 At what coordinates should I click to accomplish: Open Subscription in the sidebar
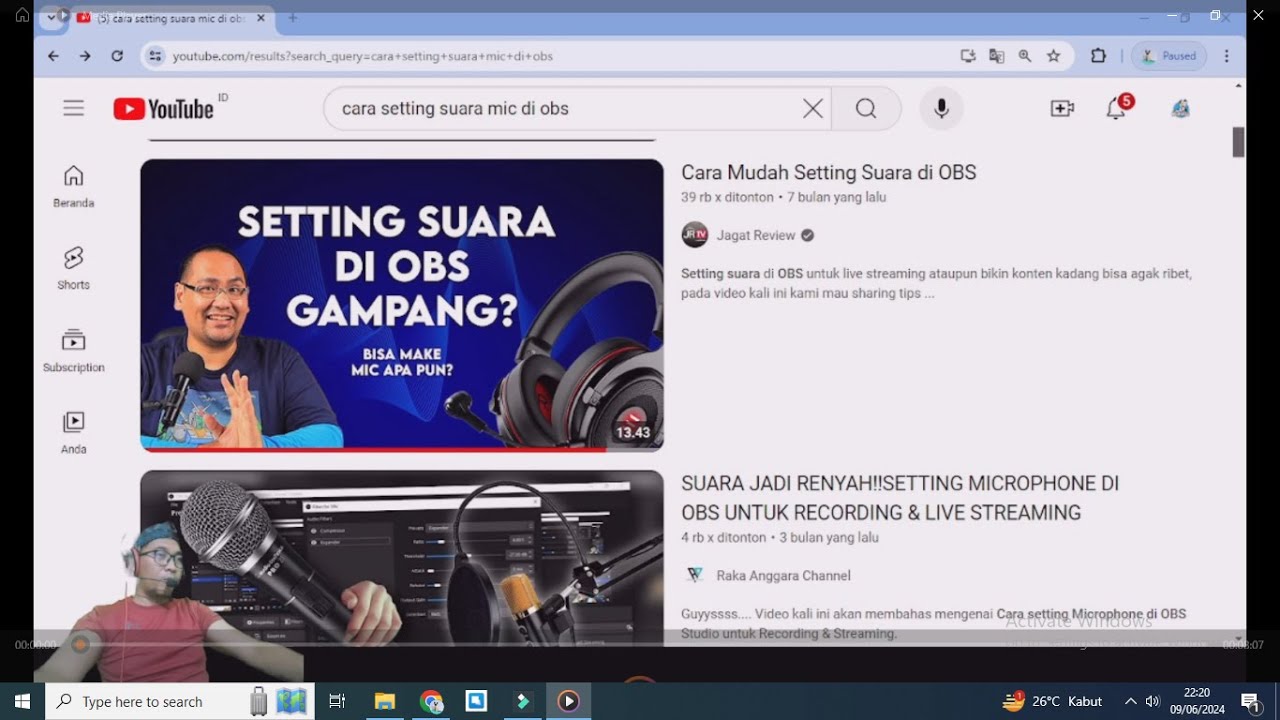pyautogui.click(x=73, y=350)
